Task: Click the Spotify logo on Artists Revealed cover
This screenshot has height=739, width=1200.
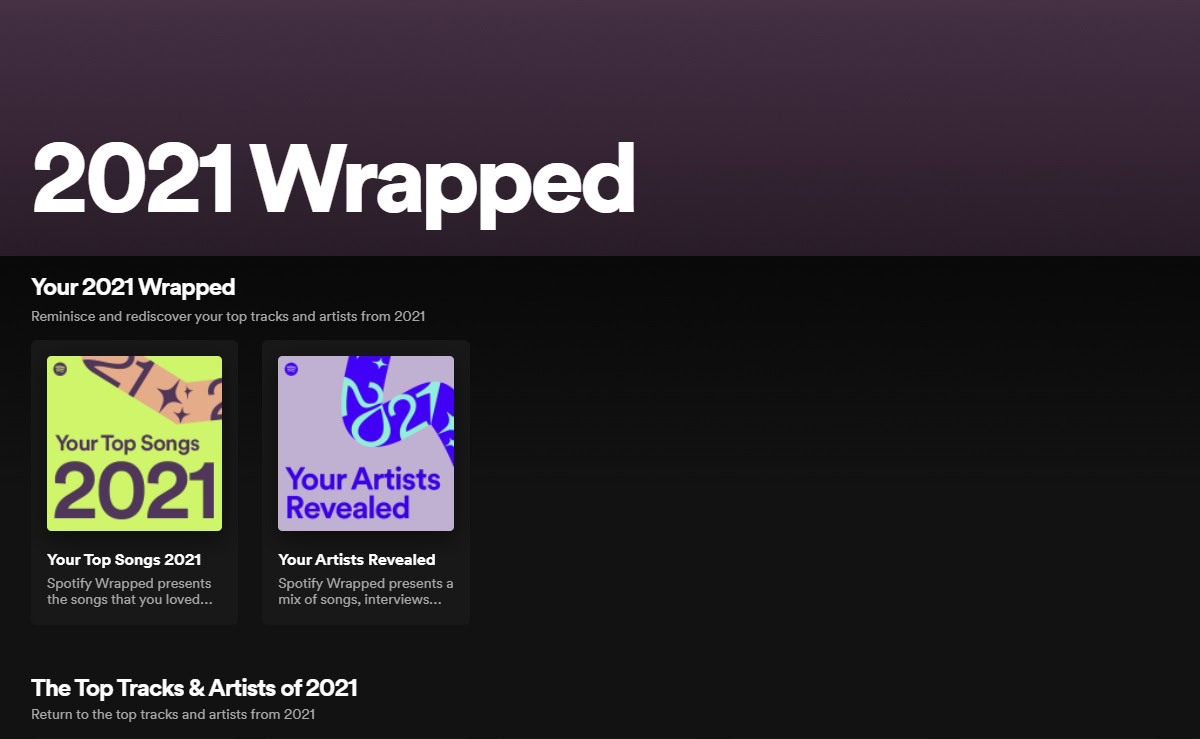Action: (291, 369)
